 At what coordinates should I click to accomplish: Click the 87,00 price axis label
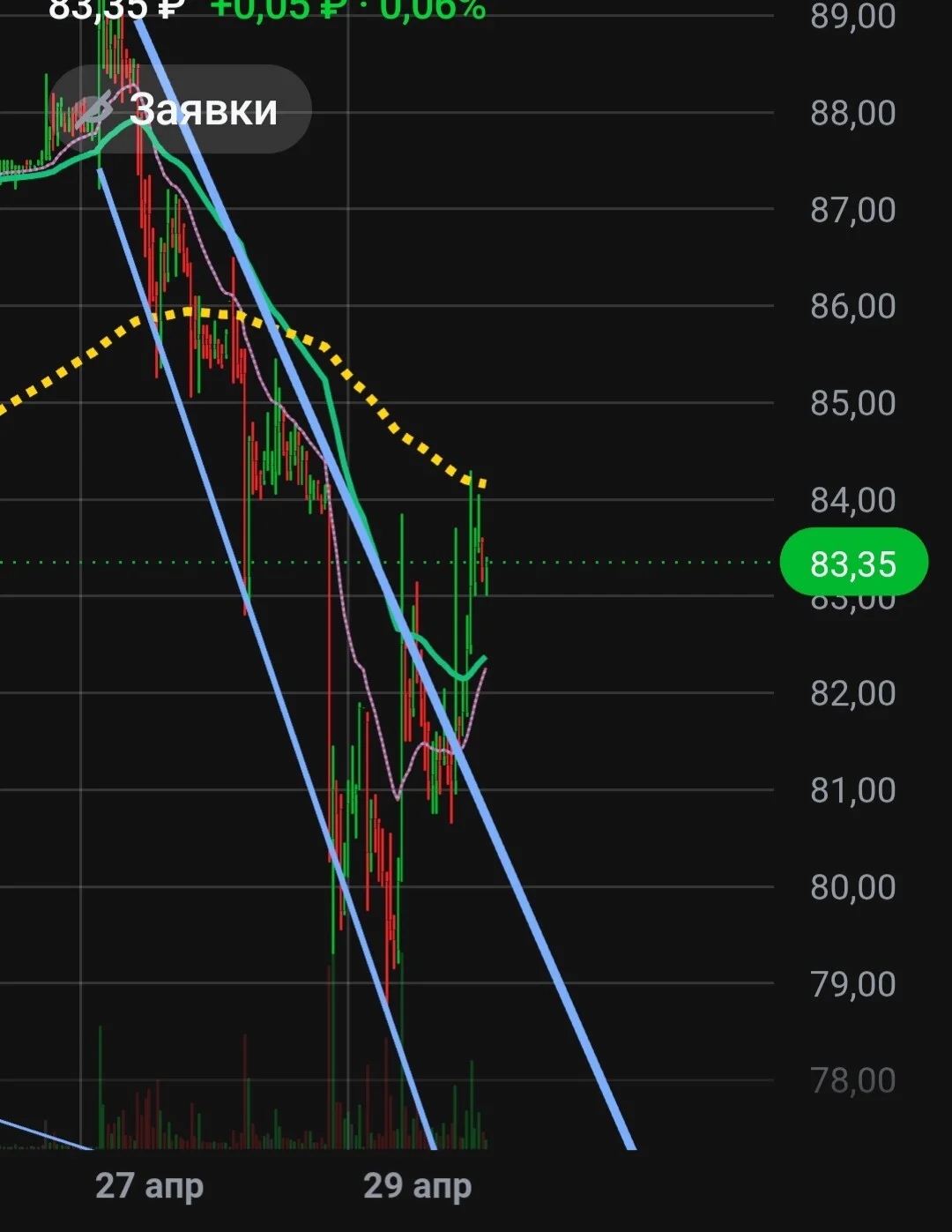click(x=853, y=210)
